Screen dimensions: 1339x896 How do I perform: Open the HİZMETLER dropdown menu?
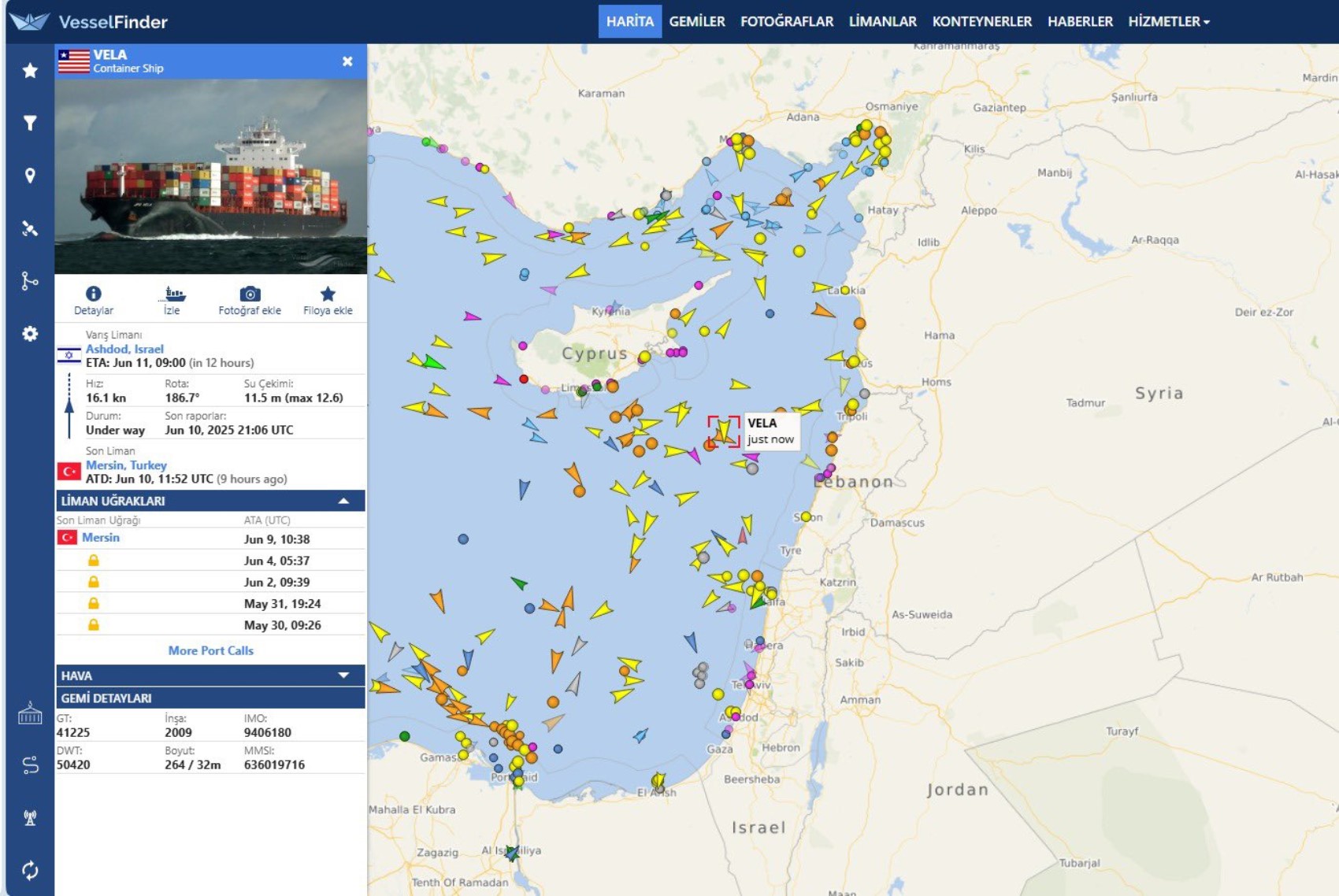(x=1169, y=22)
